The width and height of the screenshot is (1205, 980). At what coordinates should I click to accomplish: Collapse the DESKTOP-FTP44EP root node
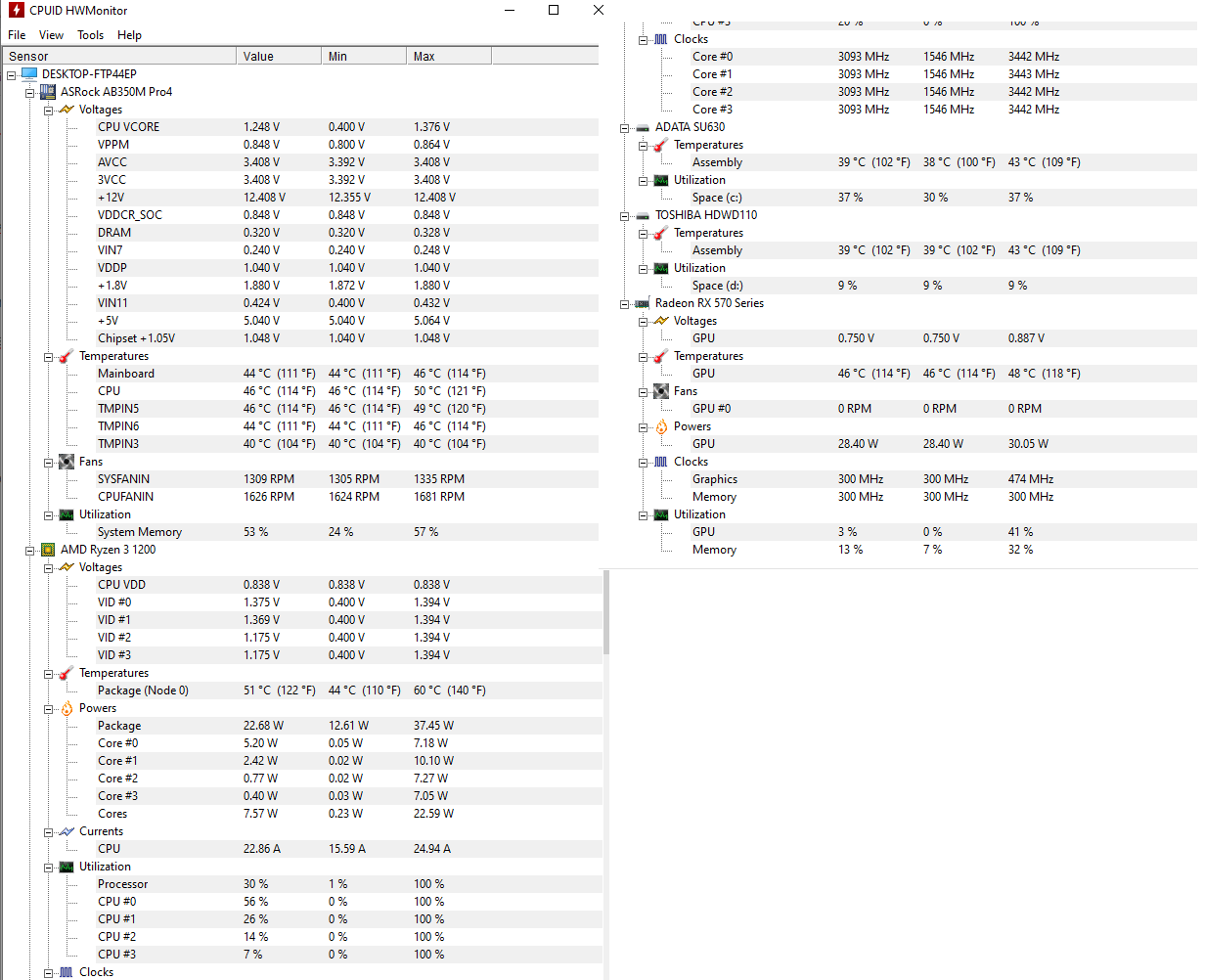click(11, 75)
